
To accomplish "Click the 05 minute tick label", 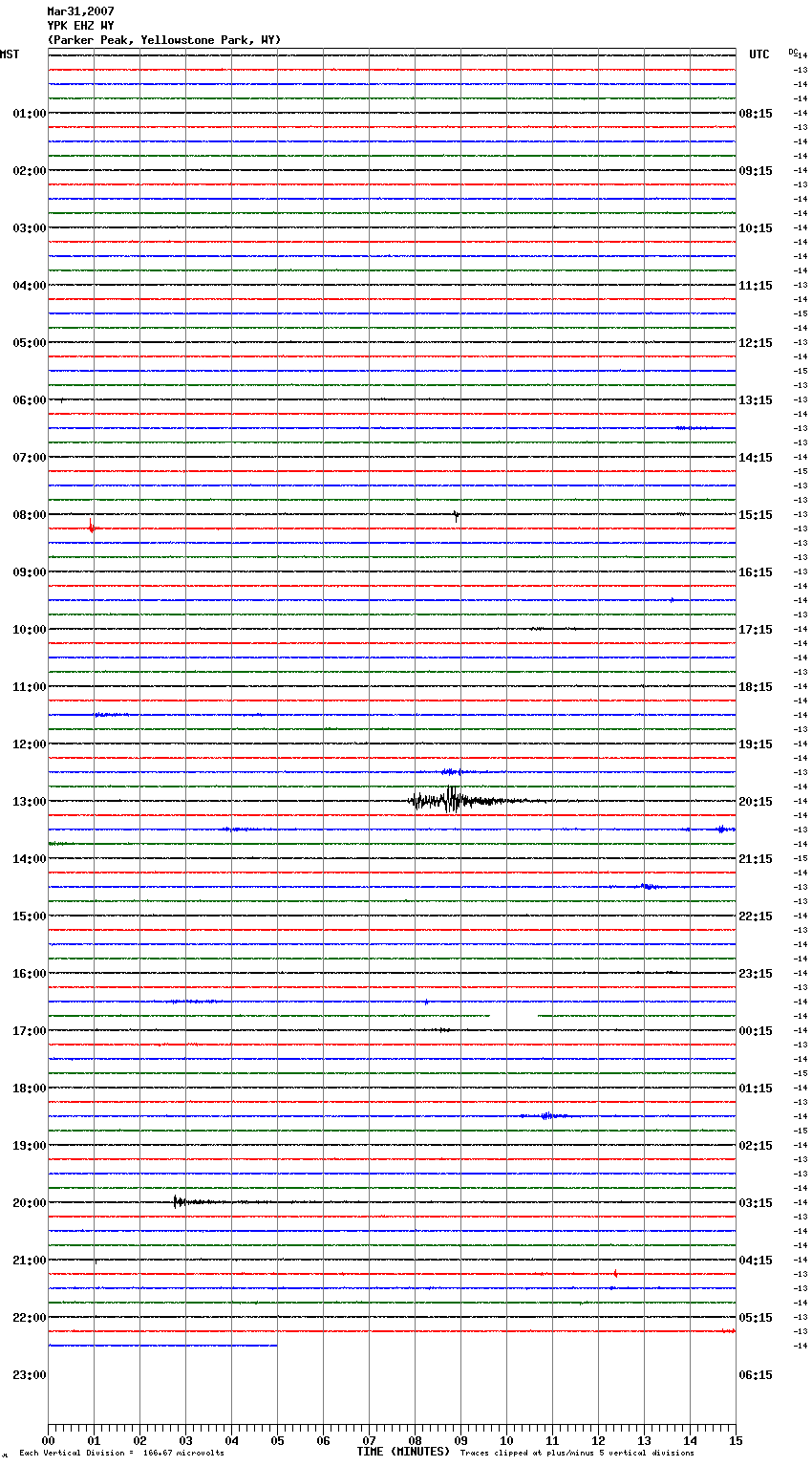I will 277,1441.
